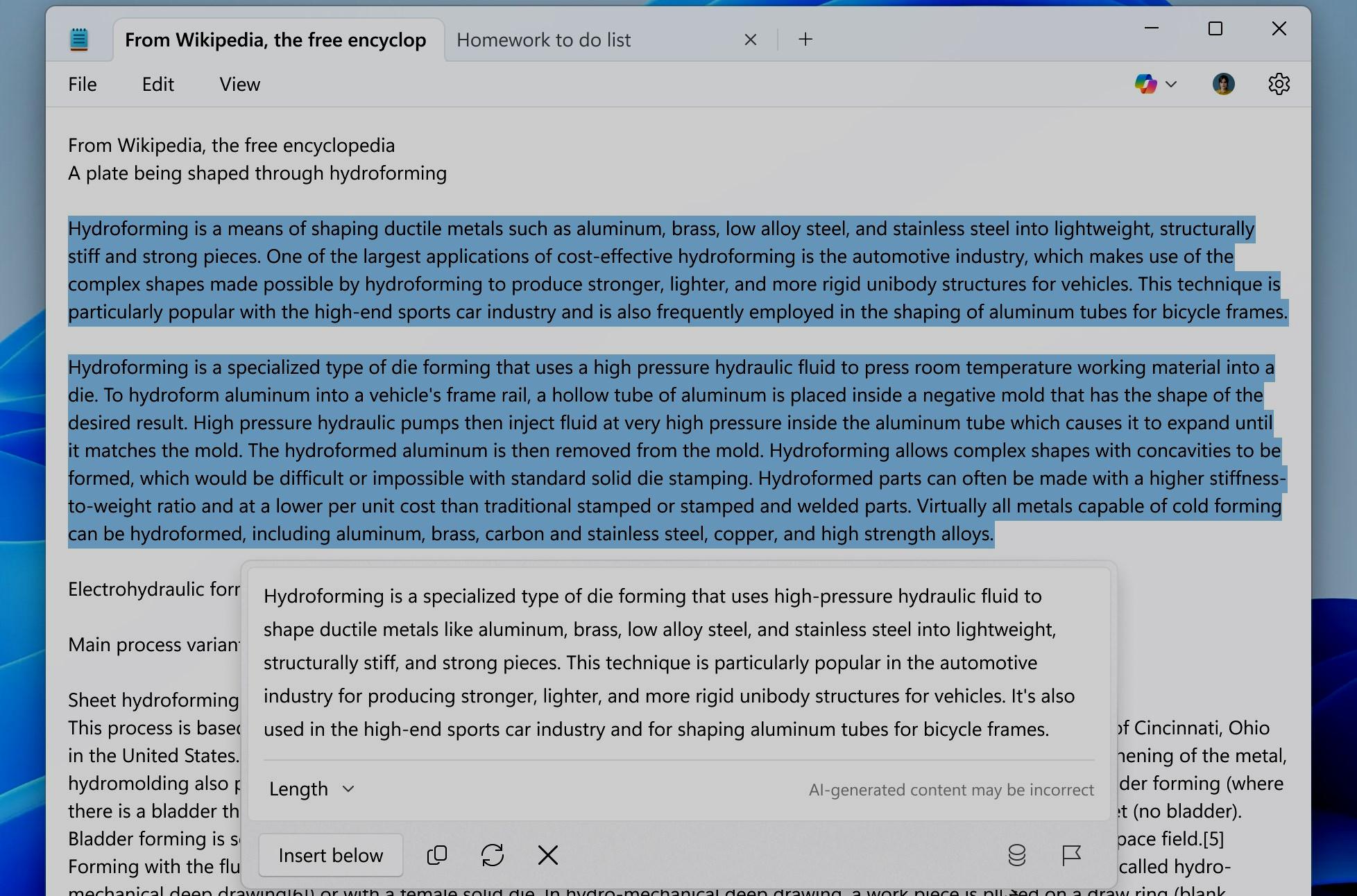Click the AI credits coins icon

(x=1016, y=855)
